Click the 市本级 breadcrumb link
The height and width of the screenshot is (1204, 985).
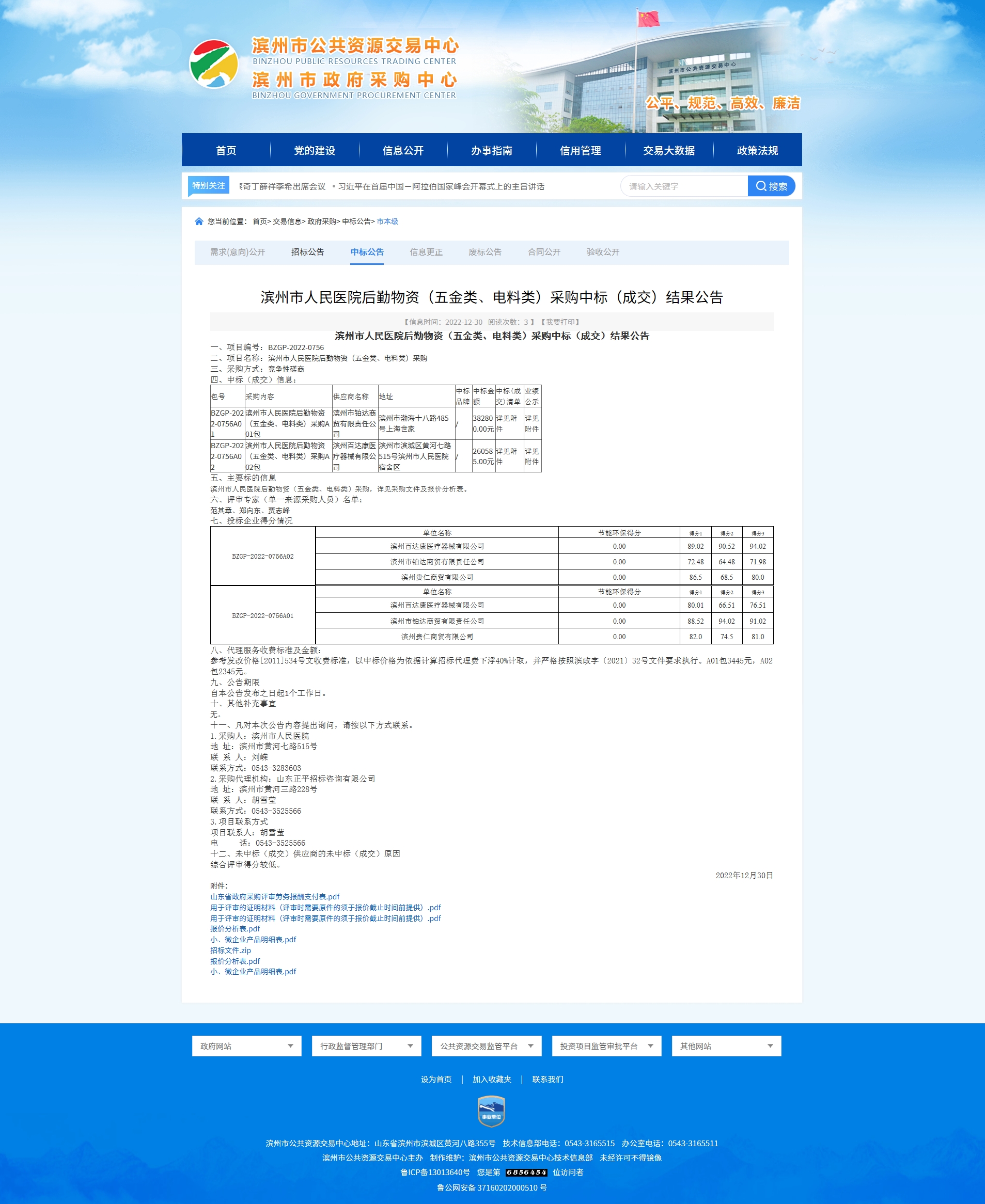(387, 221)
